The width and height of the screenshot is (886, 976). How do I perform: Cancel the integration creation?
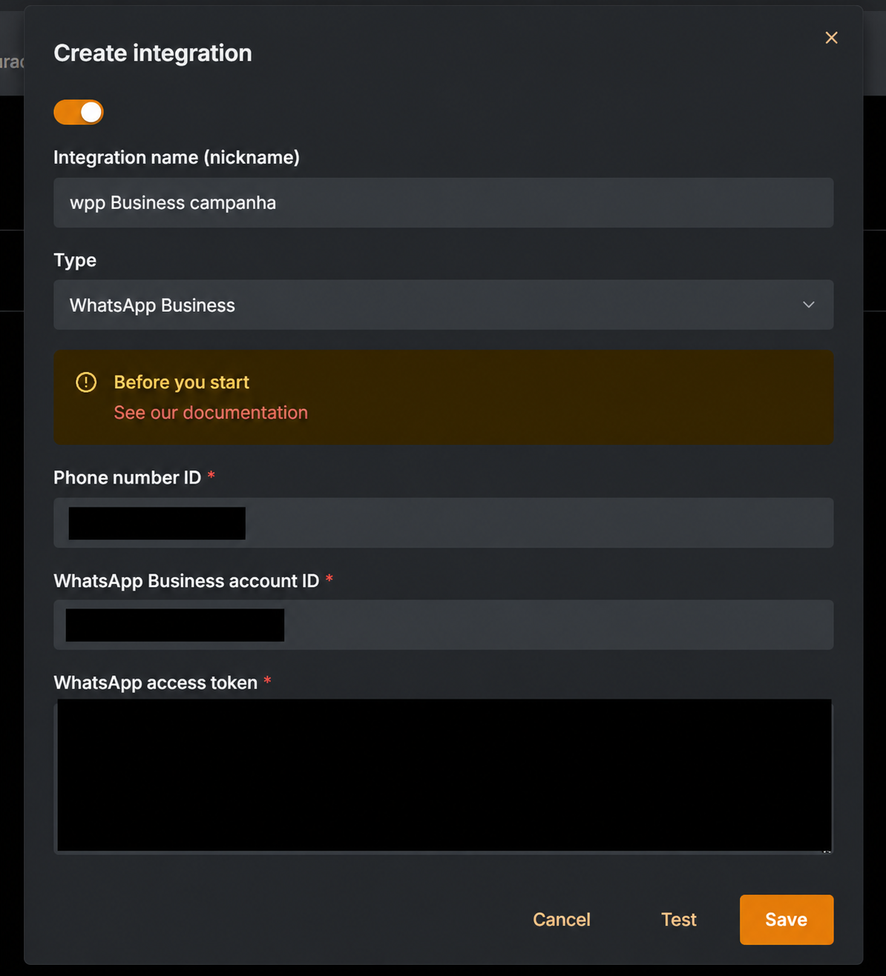click(x=562, y=920)
